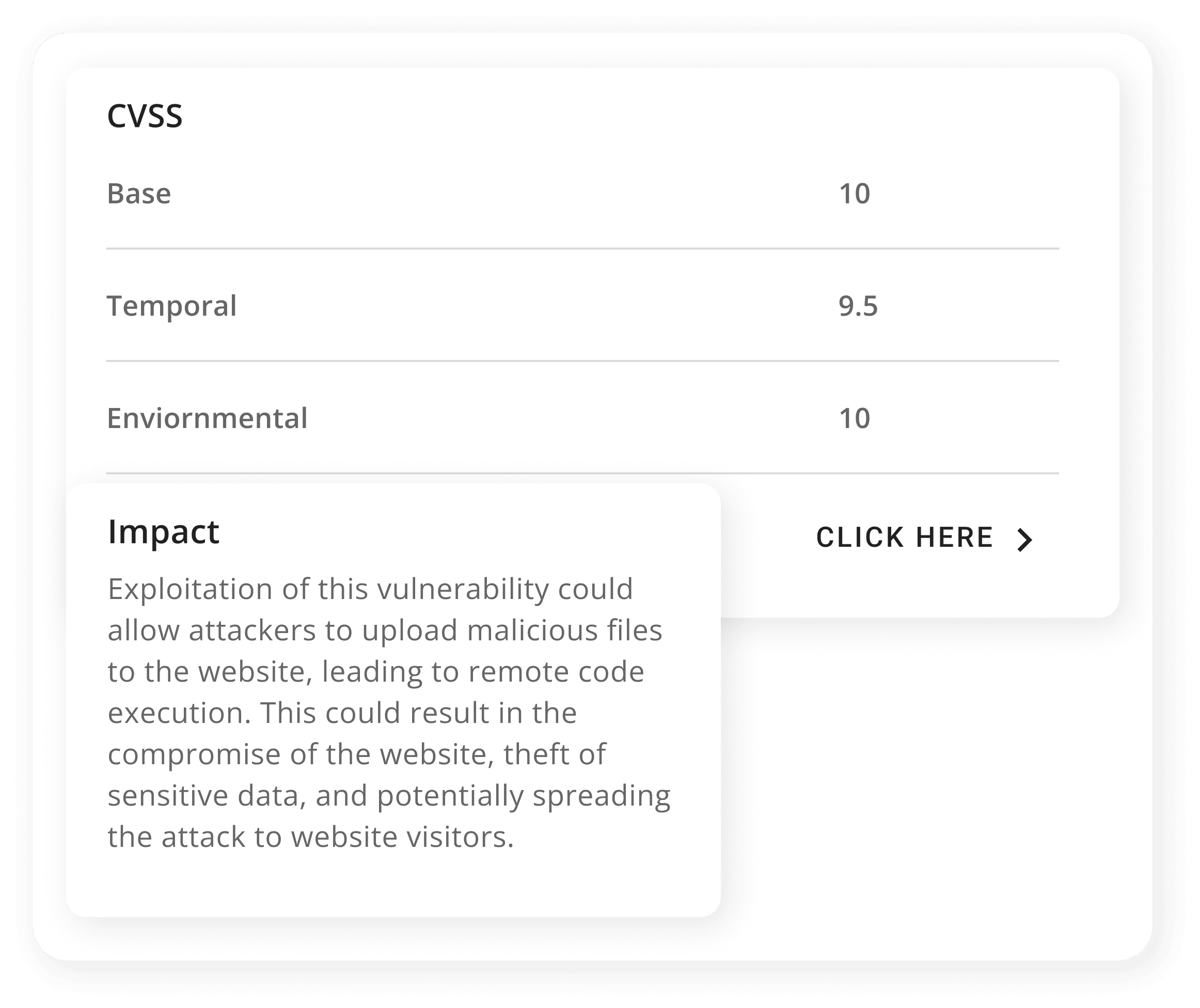Click divider line below the Temporal row
1200x1008 pixels.
tap(582, 360)
